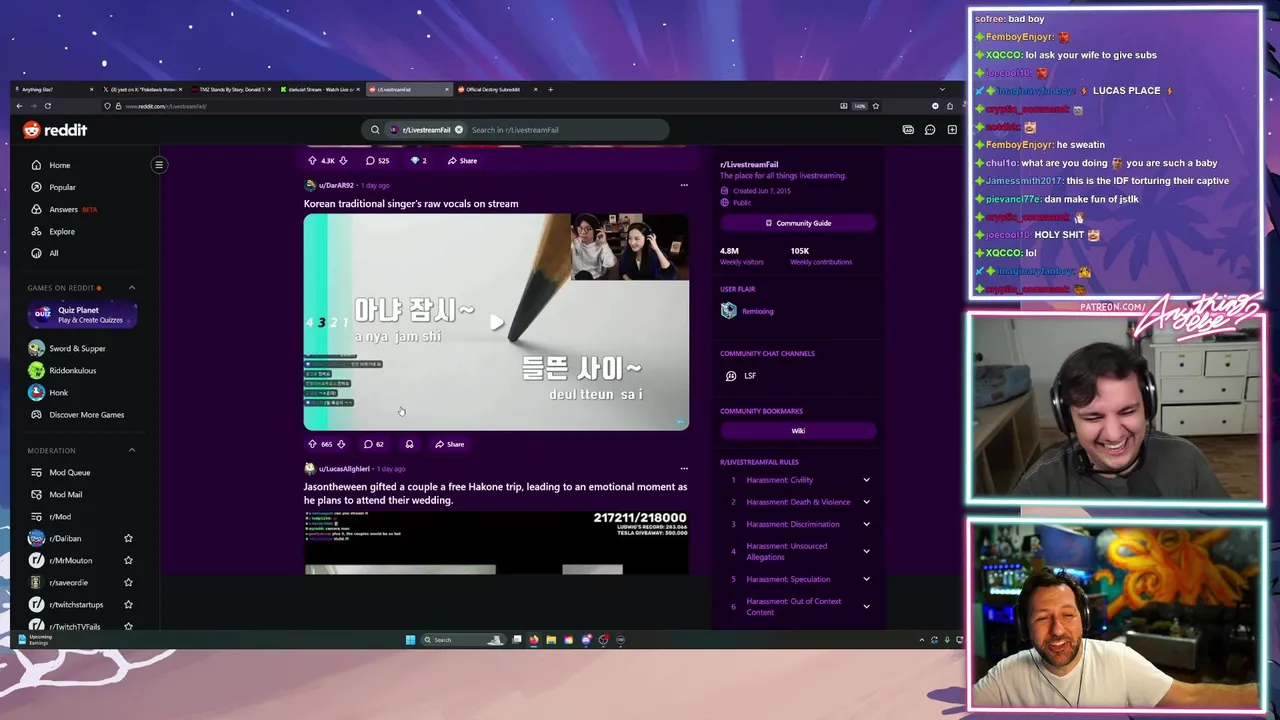Favorite r/saveordie with star toggle
This screenshot has height=720, width=1280.
tap(128, 582)
